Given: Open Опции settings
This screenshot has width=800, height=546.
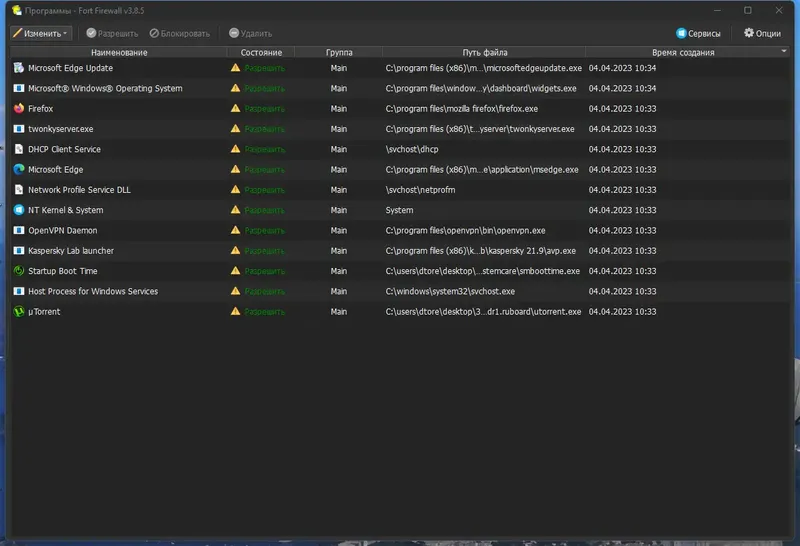Looking at the screenshot, I should (x=762, y=33).
